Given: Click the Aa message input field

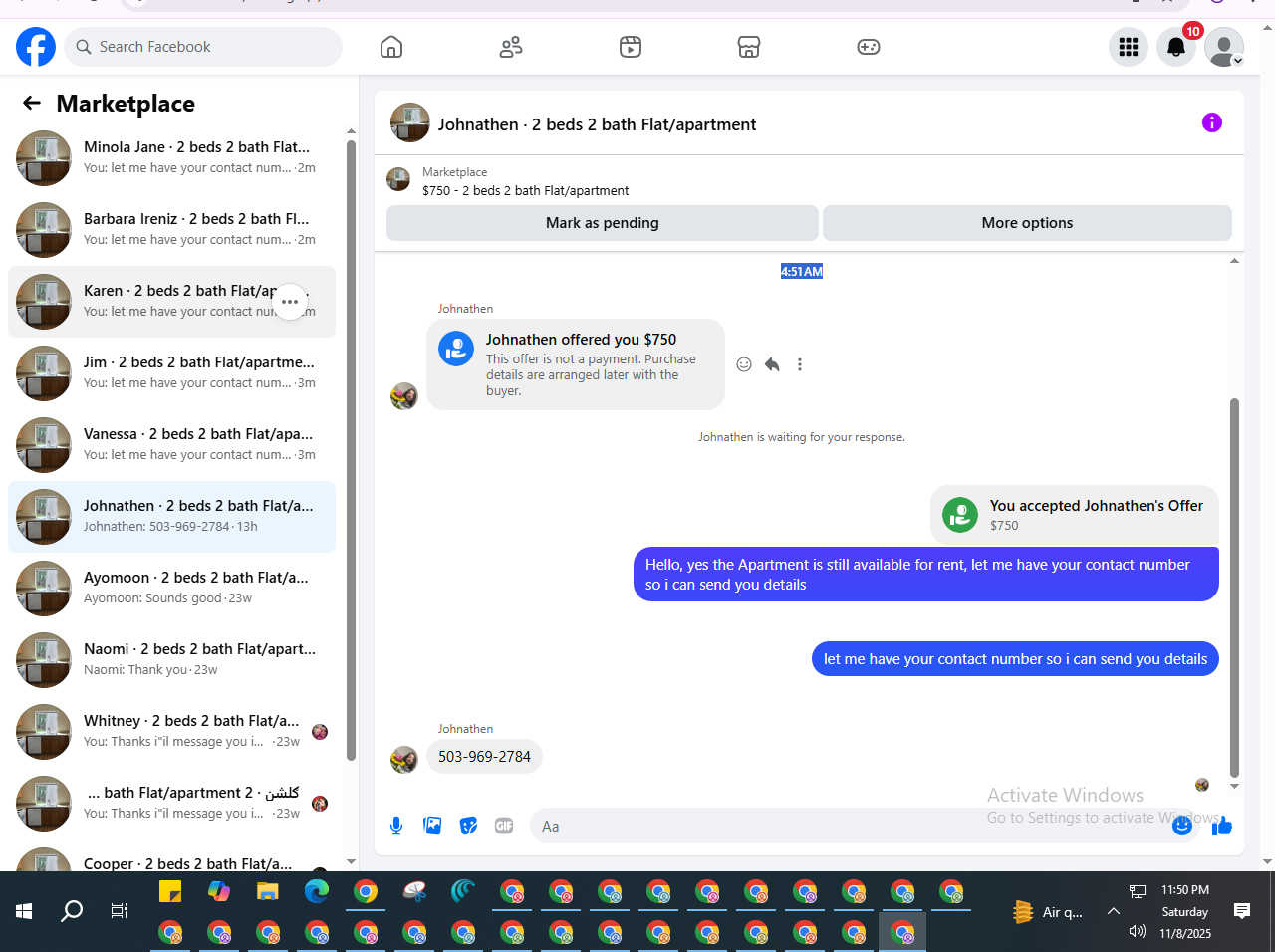Looking at the screenshot, I should tap(852, 826).
